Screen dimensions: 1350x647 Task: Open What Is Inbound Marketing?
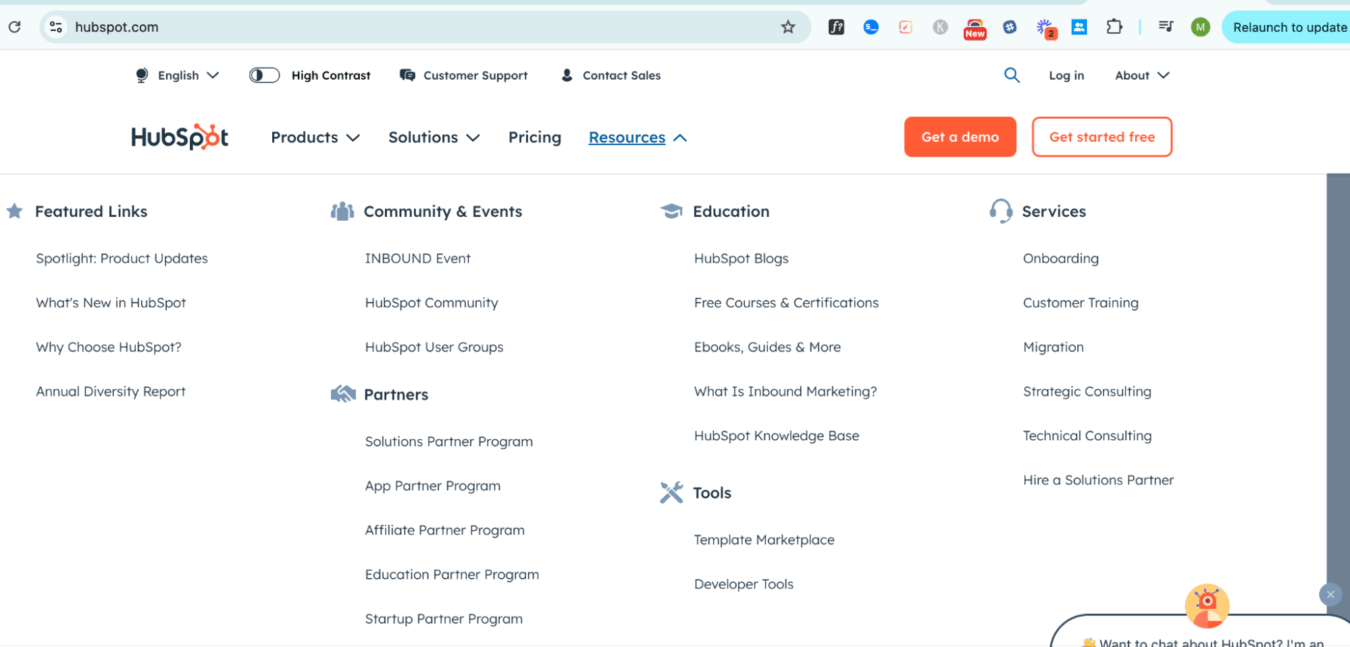click(x=785, y=391)
